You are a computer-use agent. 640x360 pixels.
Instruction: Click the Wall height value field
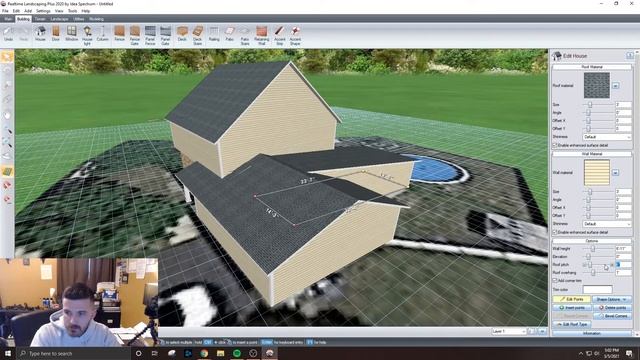pos(623,248)
